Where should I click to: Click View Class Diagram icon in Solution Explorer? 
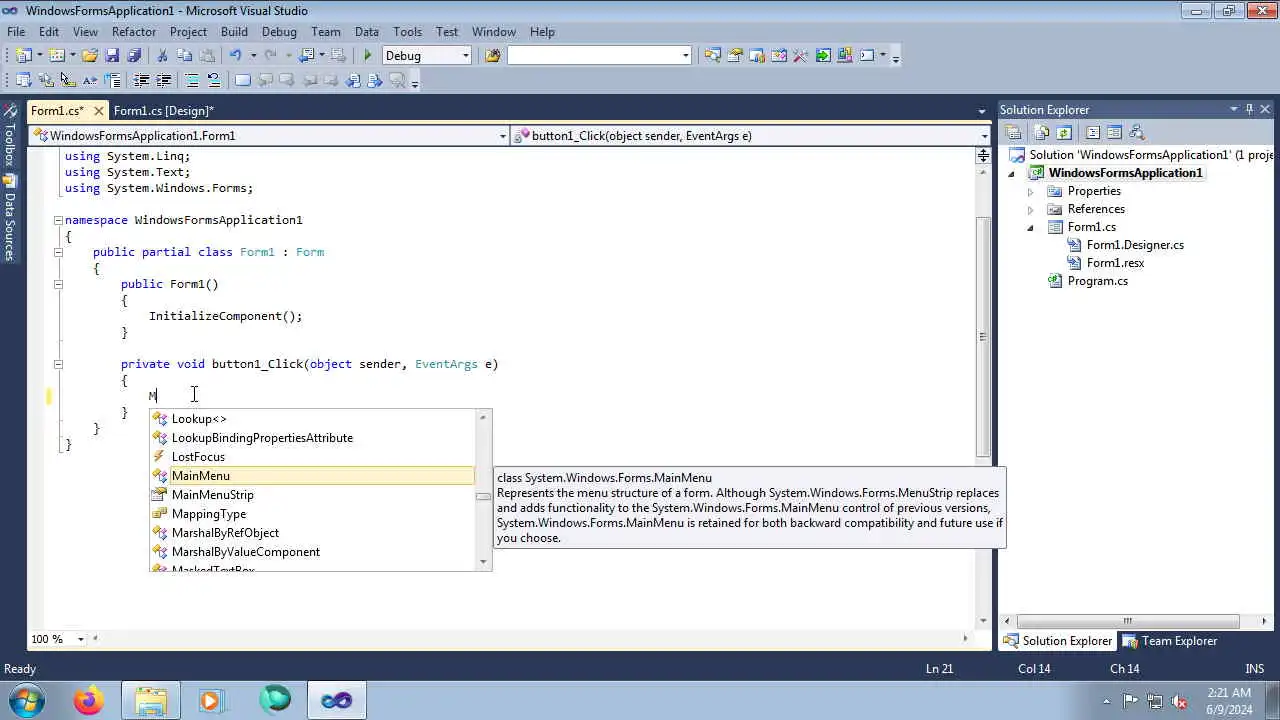(1137, 133)
